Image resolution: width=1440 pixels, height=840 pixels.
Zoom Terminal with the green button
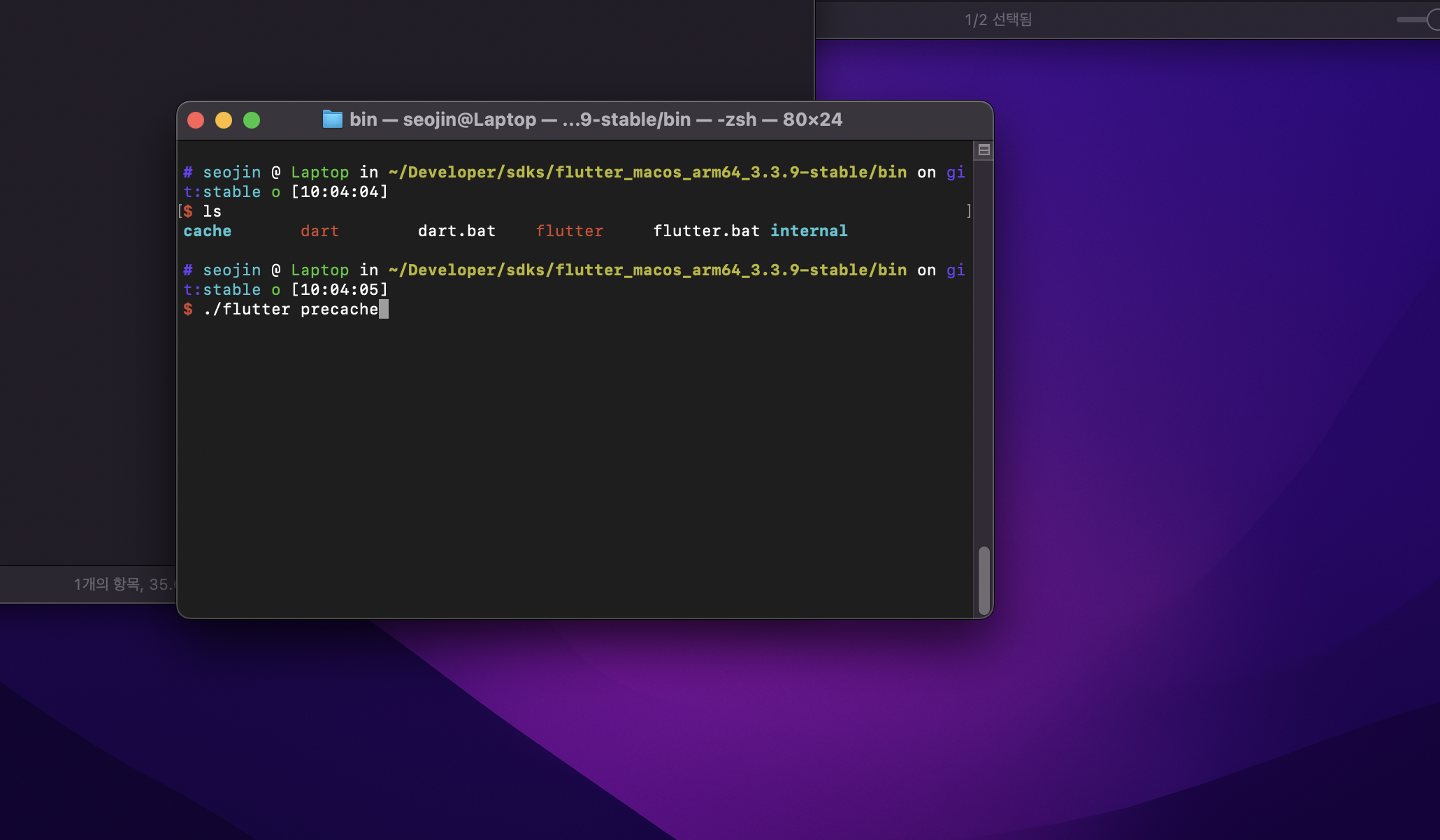(252, 120)
